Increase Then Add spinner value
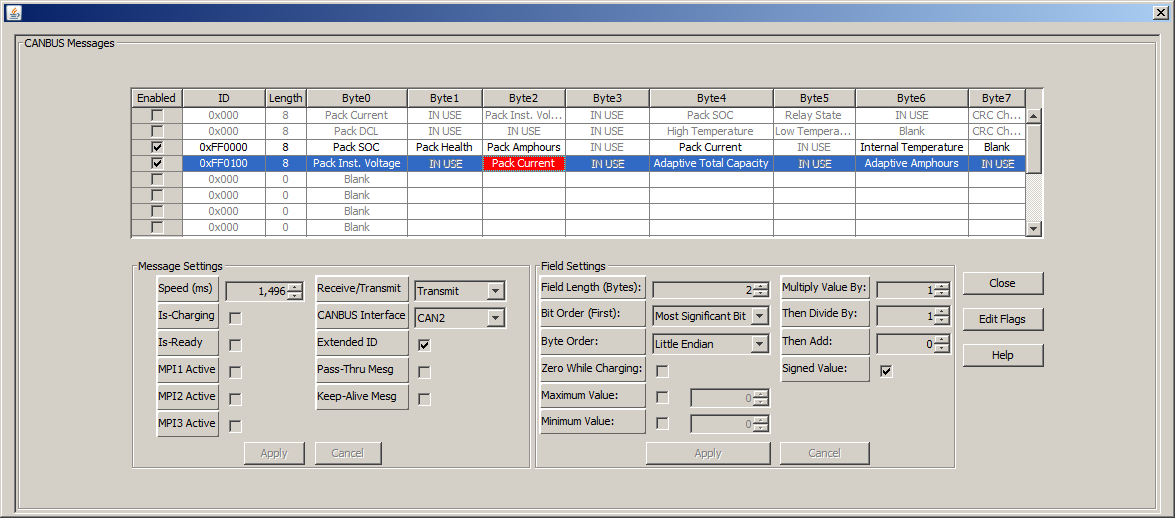 pos(942,340)
